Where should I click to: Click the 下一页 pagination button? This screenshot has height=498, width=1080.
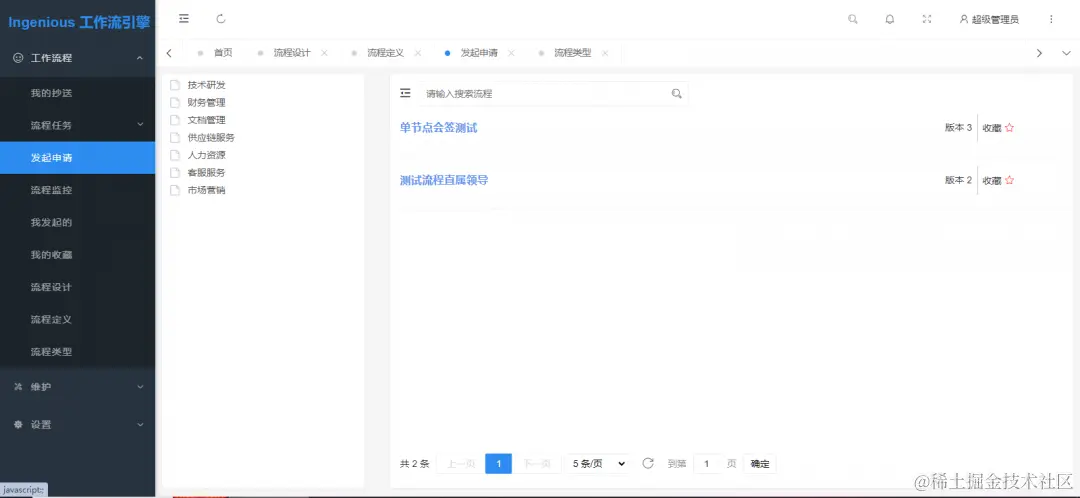(x=537, y=464)
